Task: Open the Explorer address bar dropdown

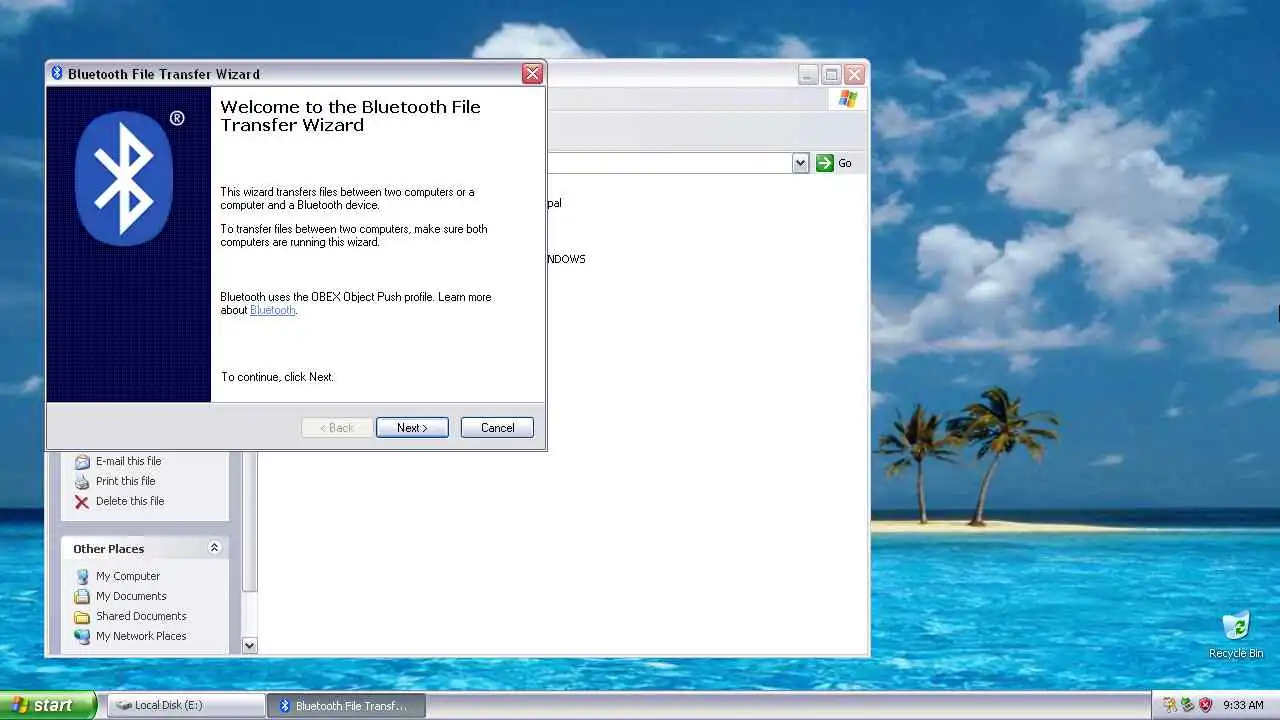Action: [800, 163]
